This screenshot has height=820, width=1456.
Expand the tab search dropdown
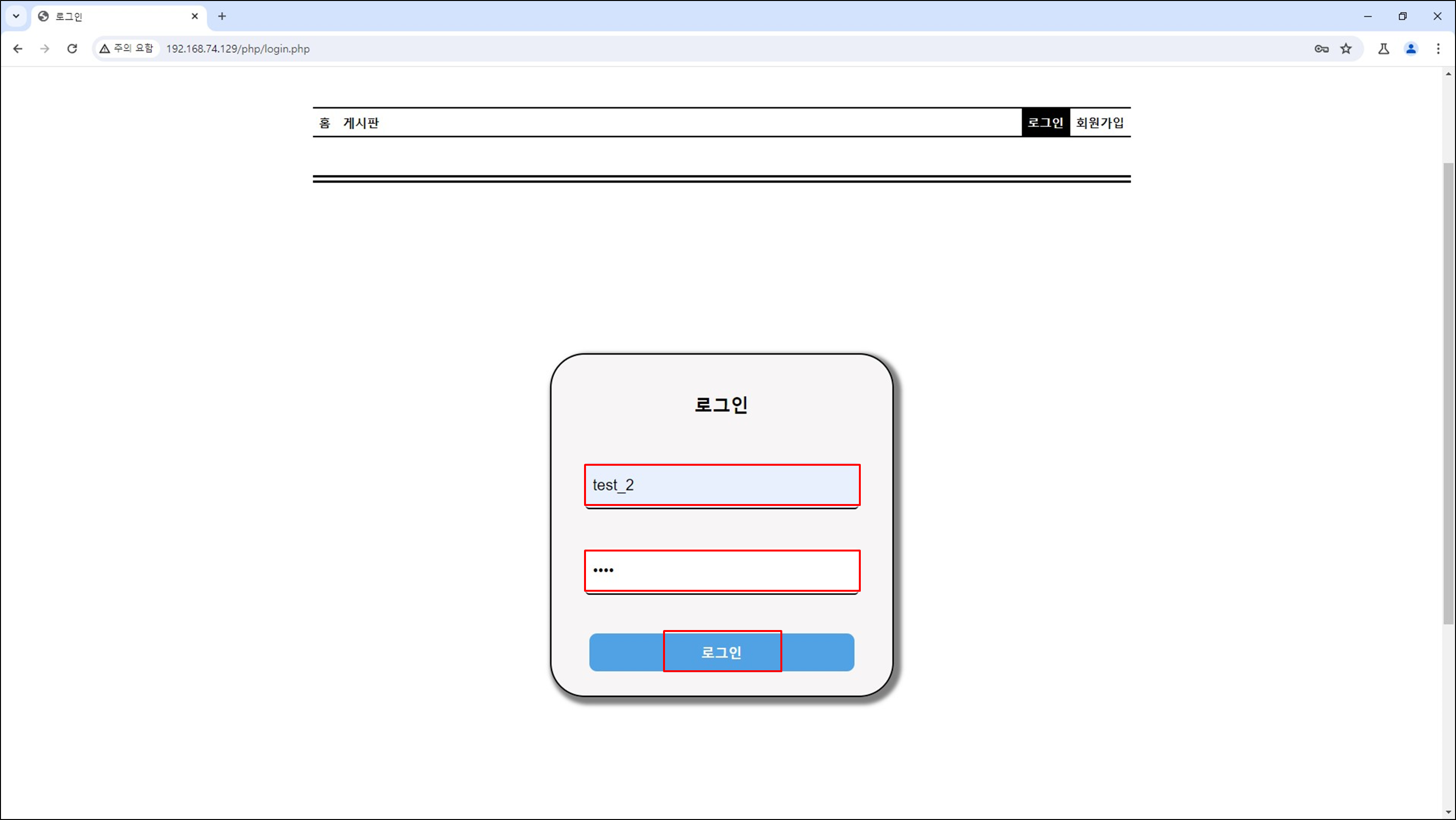click(x=16, y=16)
